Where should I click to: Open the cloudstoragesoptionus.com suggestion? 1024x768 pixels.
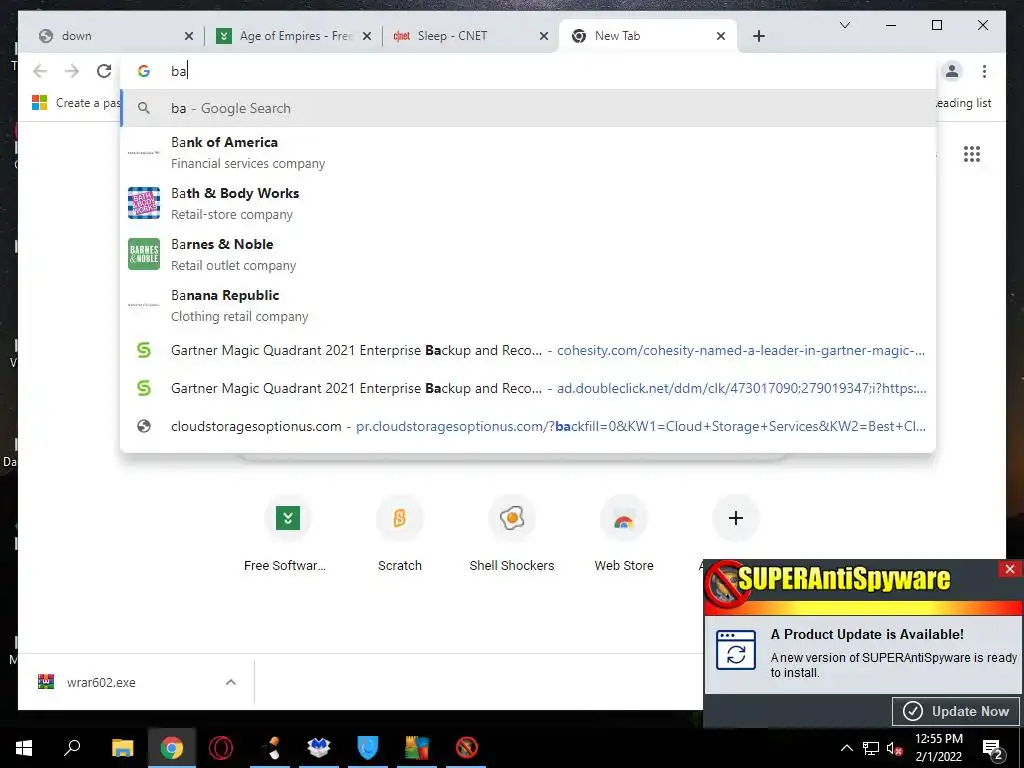(528, 426)
